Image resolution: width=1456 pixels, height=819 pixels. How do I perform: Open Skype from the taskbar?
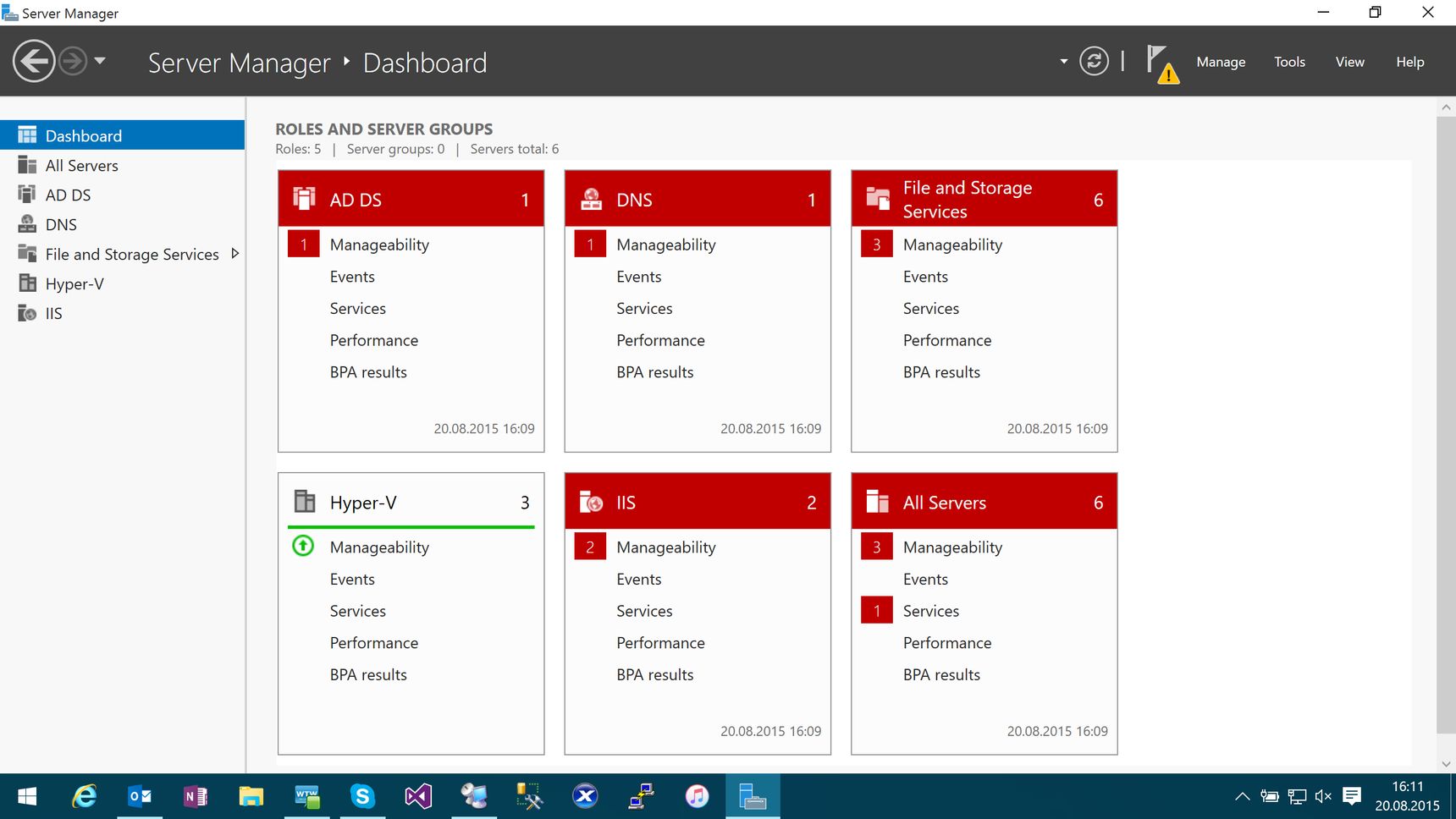click(362, 796)
